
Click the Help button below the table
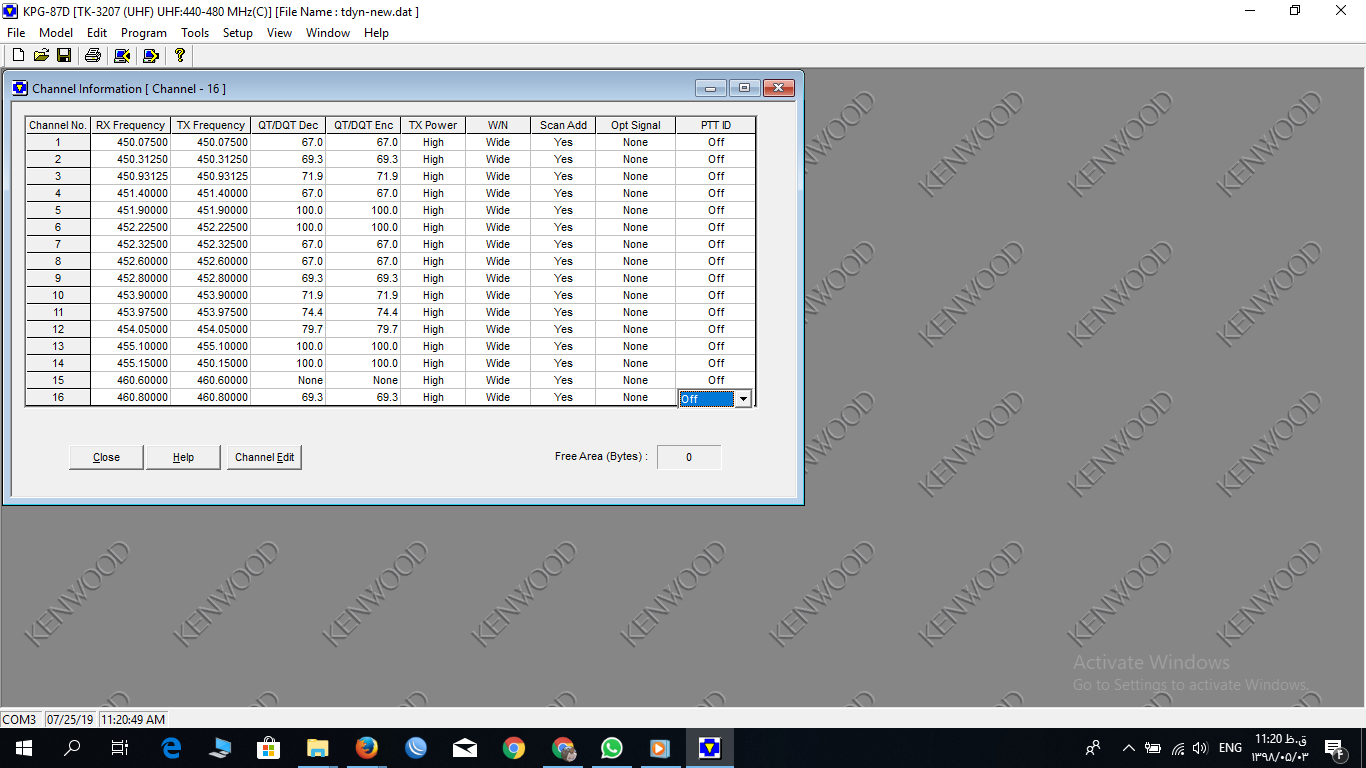pos(183,457)
